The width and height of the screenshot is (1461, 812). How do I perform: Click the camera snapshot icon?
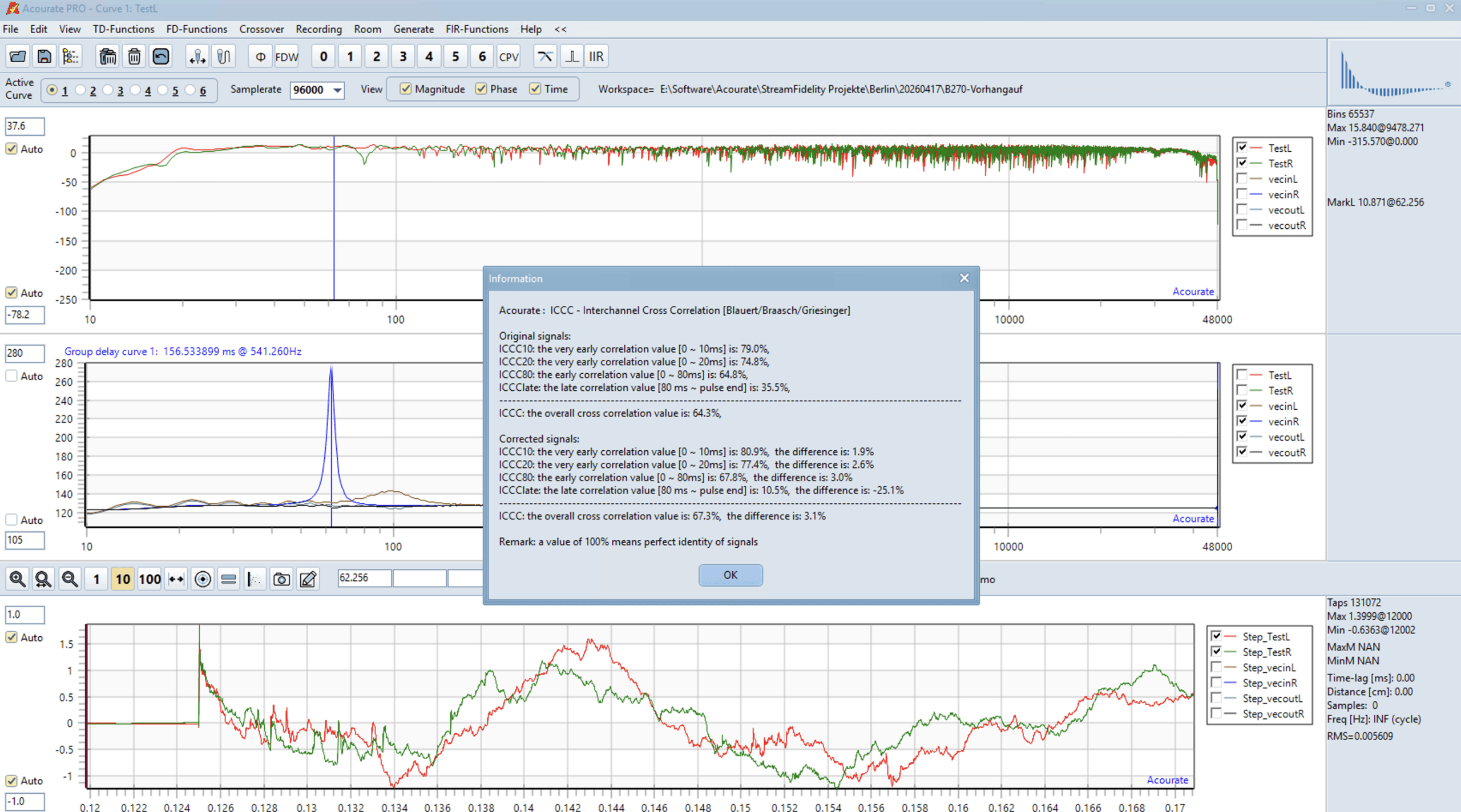(x=281, y=579)
